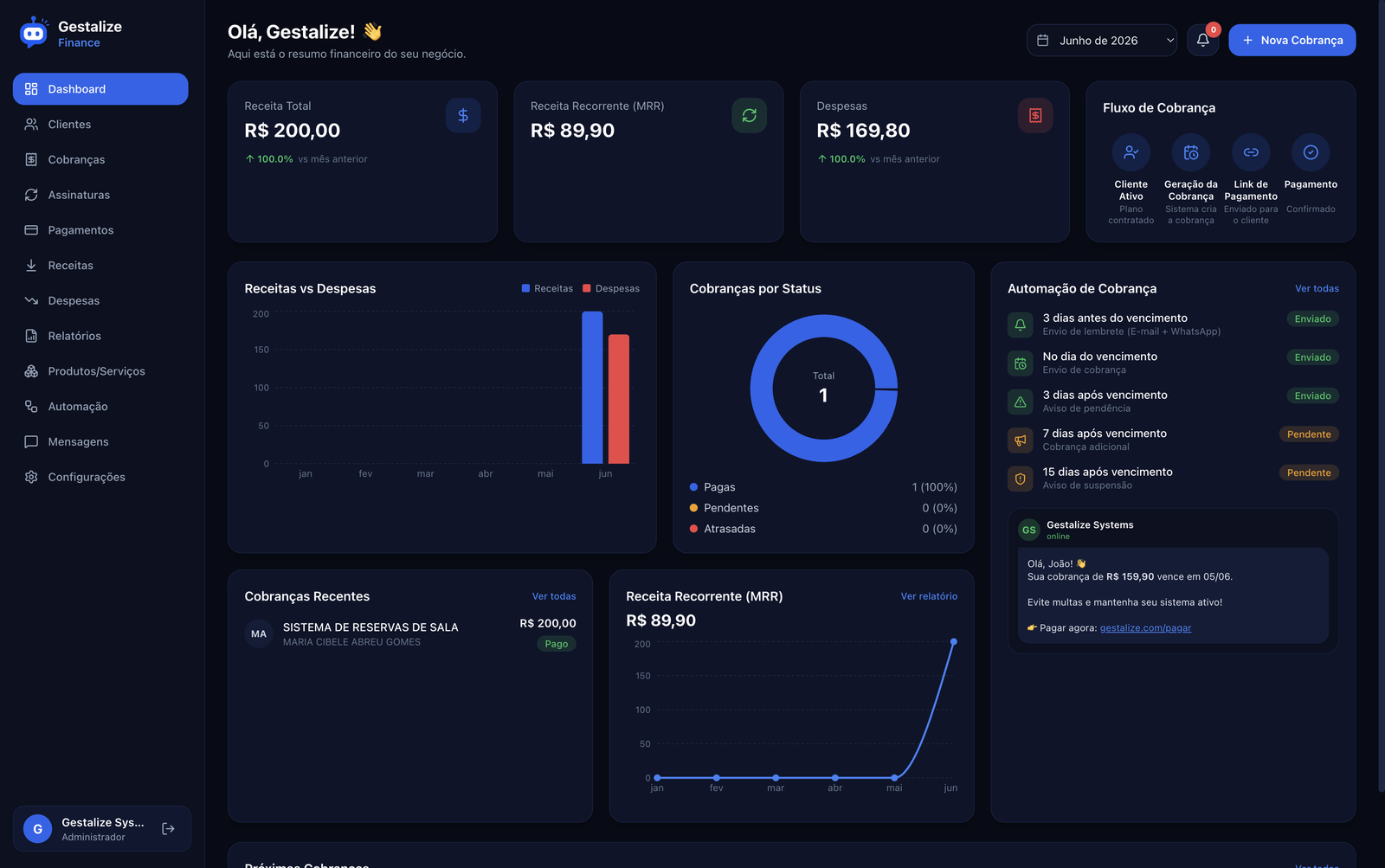Click bell icon for 3 dias antes do vencimento
The width and height of the screenshot is (1385, 868).
click(1021, 325)
